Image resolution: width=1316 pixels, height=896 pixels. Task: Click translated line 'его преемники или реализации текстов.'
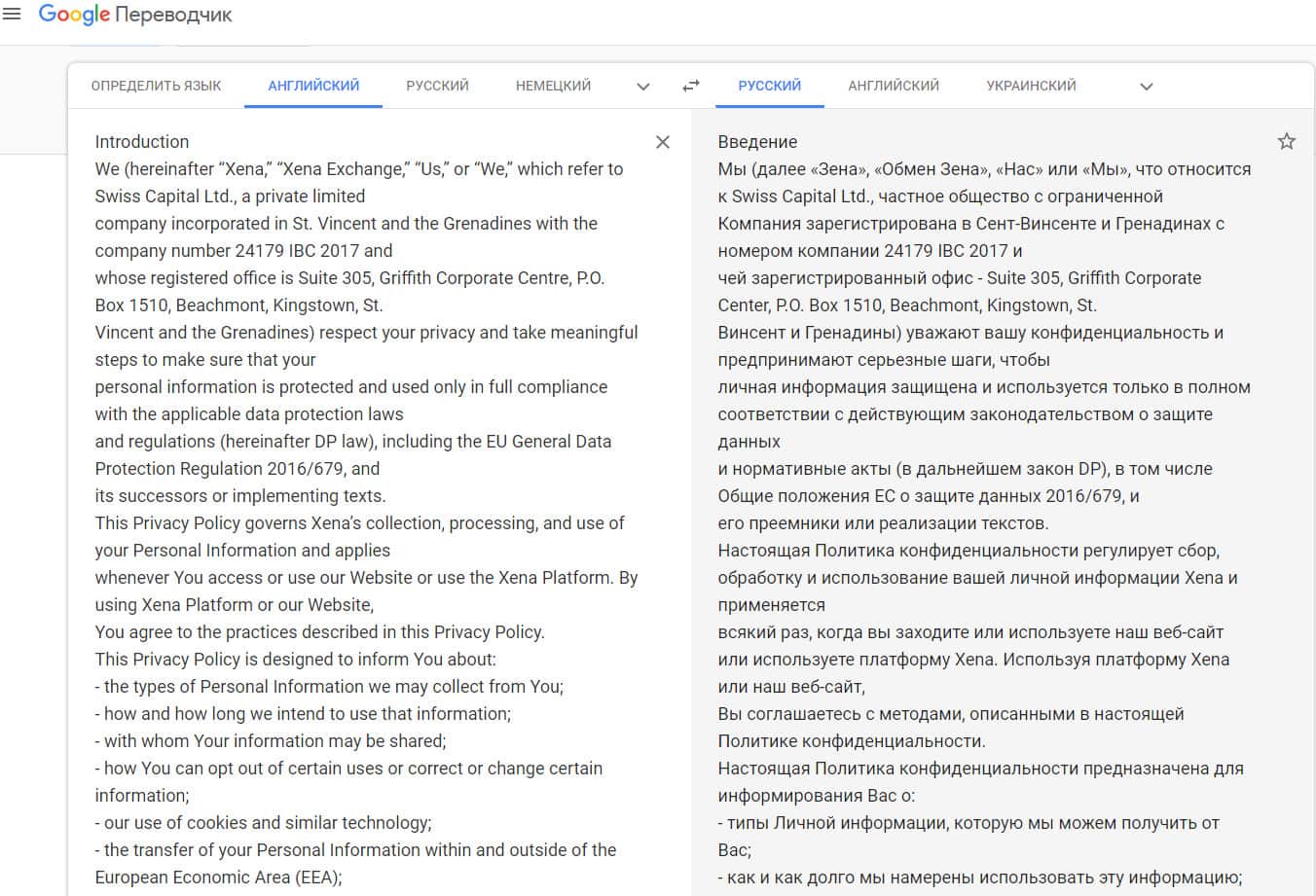(x=884, y=522)
